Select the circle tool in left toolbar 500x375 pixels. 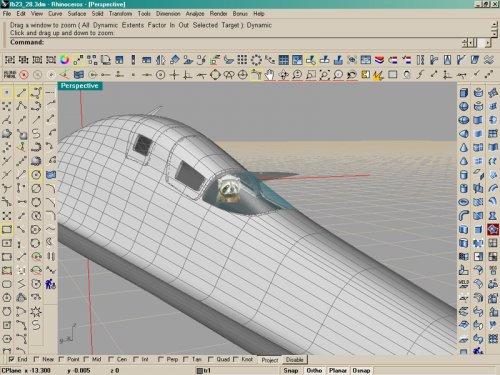tap(36, 175)
